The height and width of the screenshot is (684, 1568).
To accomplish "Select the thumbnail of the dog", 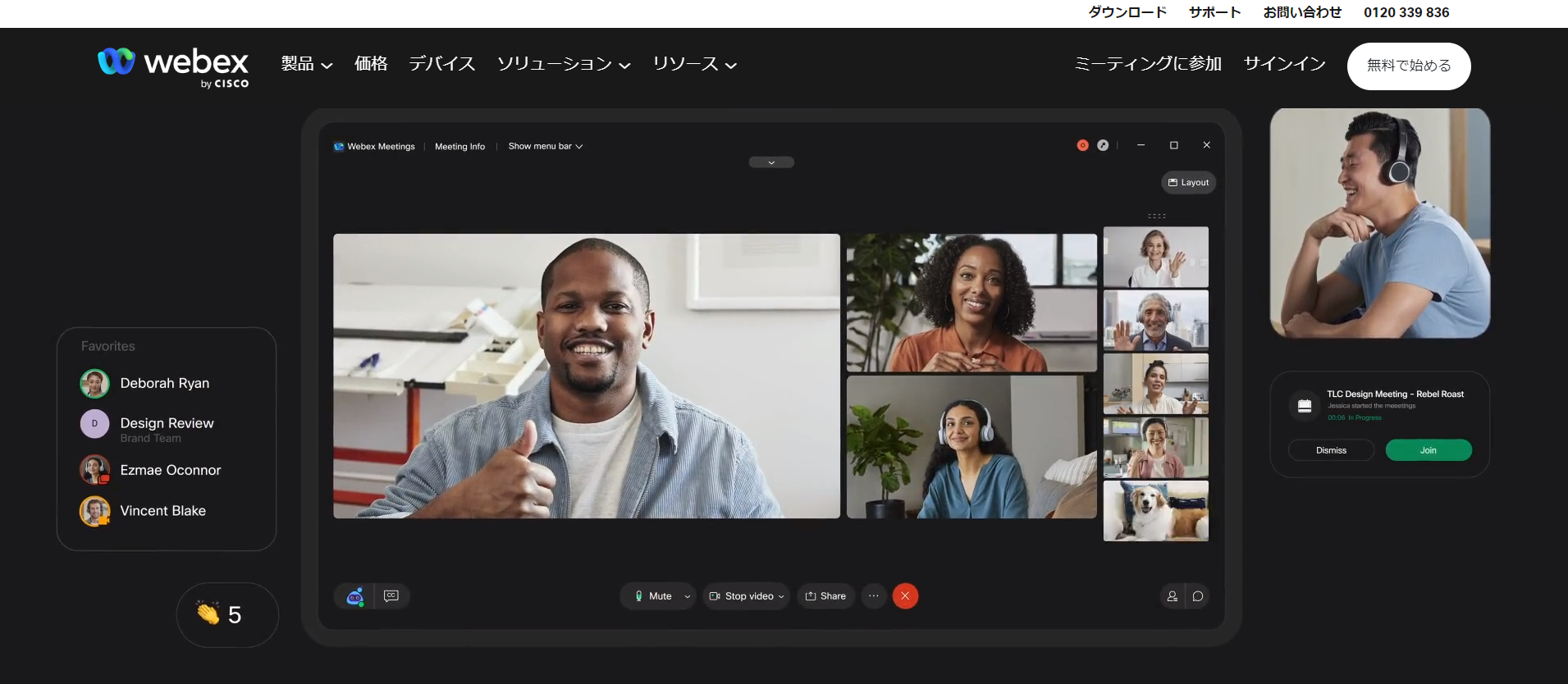I will click(1156, 511).
